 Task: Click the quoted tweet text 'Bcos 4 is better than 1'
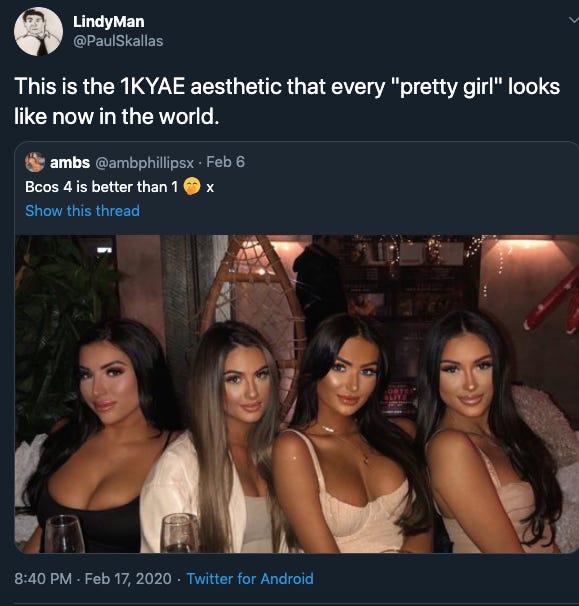click(x=101, y=187)
